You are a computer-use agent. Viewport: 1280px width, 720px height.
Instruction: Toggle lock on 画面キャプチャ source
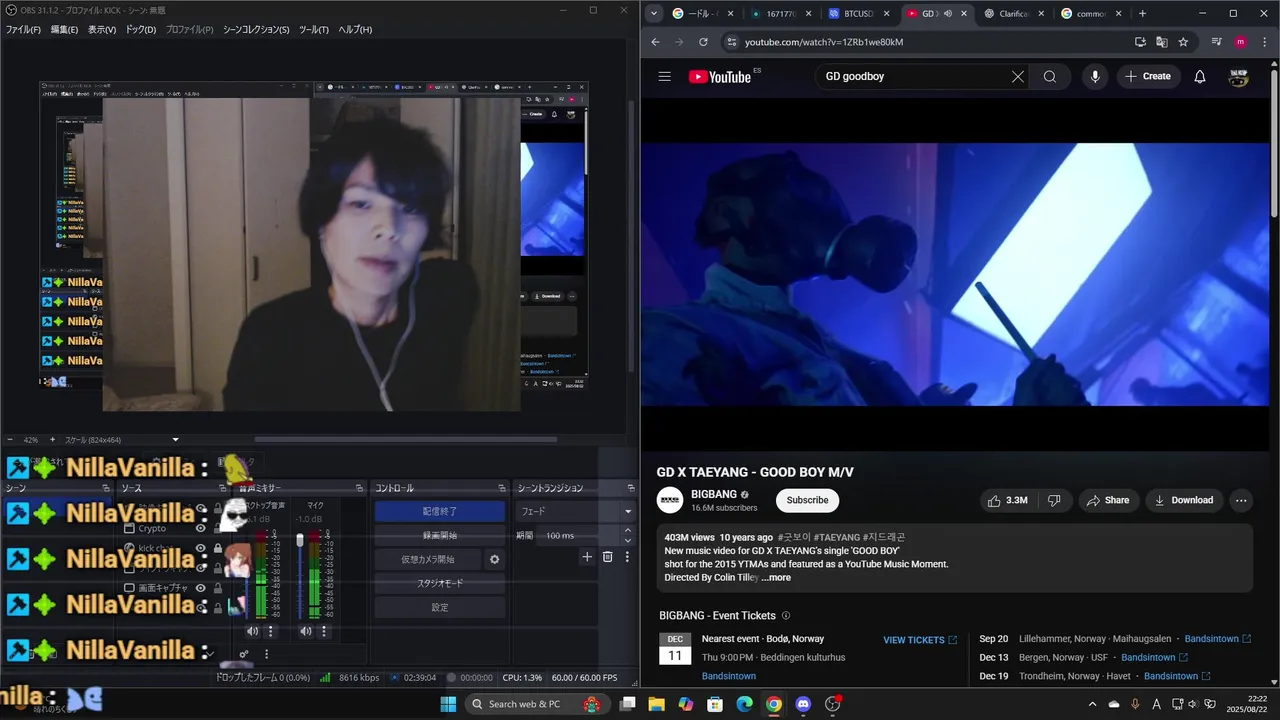(218, 588)
